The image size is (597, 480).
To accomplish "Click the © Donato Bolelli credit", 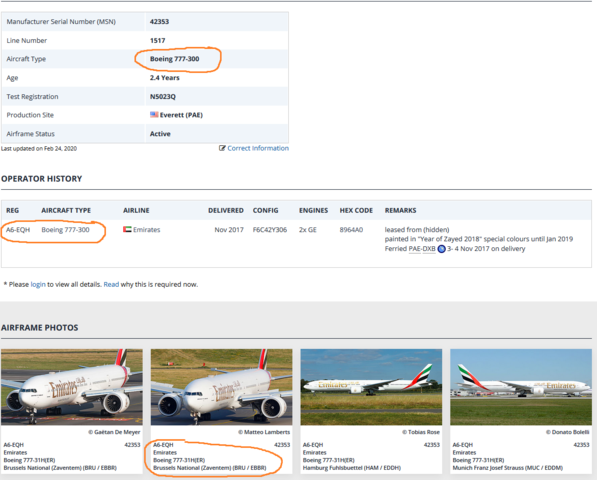I will (567, 432).
